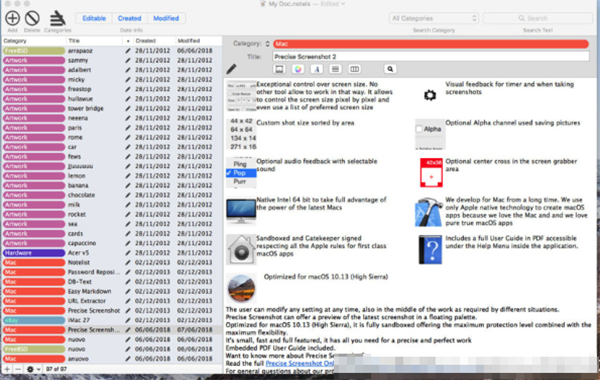This screenshot has height=380, width=600.
Task: Select the DB-Text note row
Action: coord(112,282)
